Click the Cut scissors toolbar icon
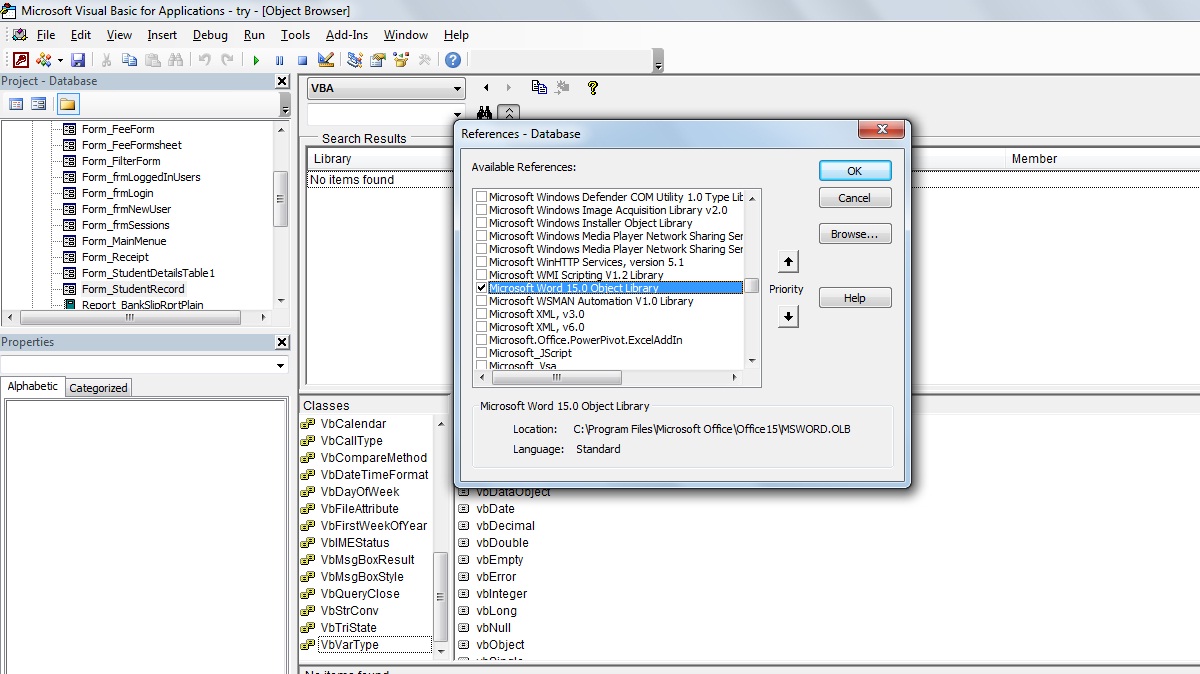Viewport: 1200px width, 674px height. 106,60
